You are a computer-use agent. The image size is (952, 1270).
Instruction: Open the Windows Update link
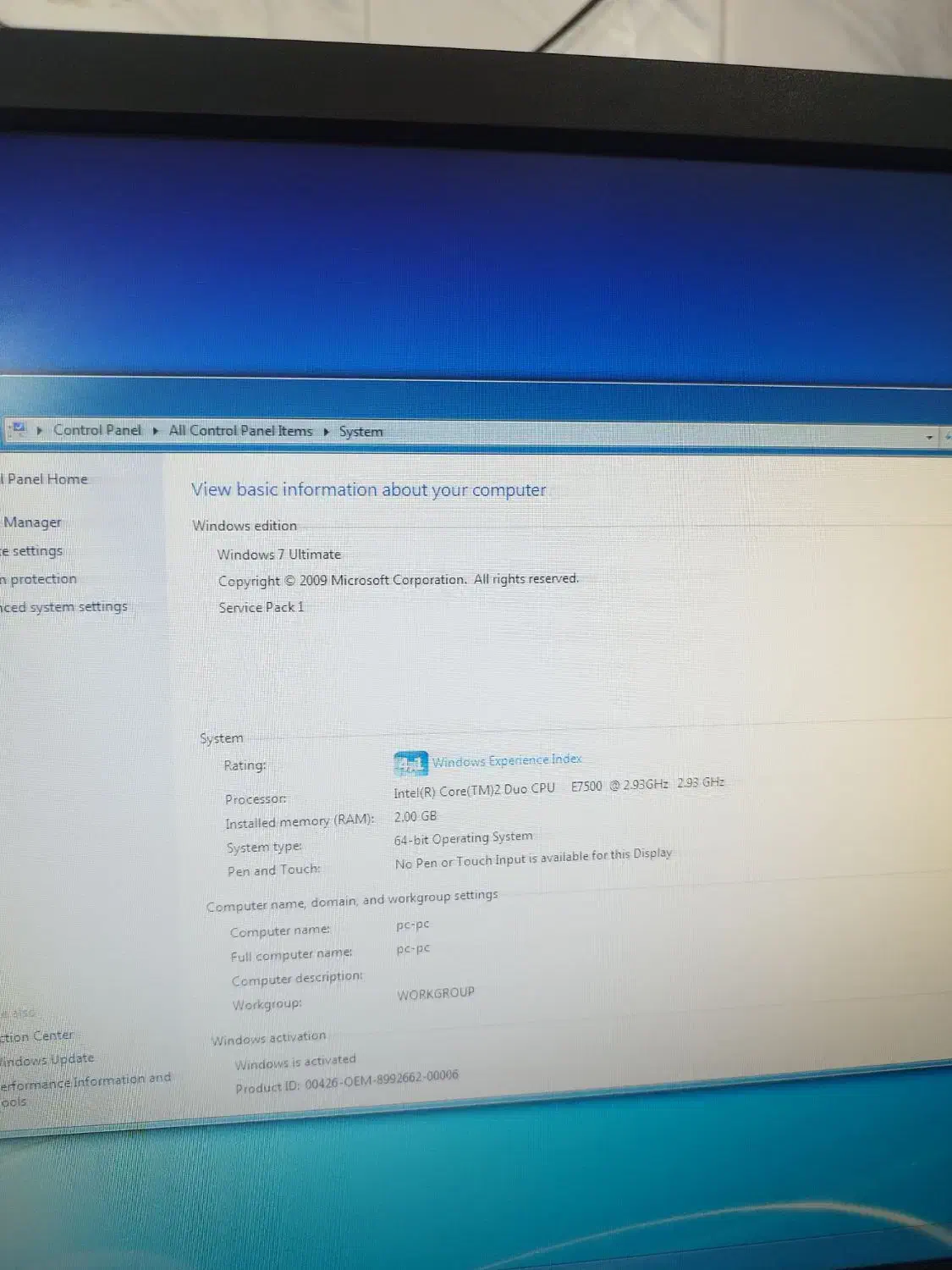47,1059
